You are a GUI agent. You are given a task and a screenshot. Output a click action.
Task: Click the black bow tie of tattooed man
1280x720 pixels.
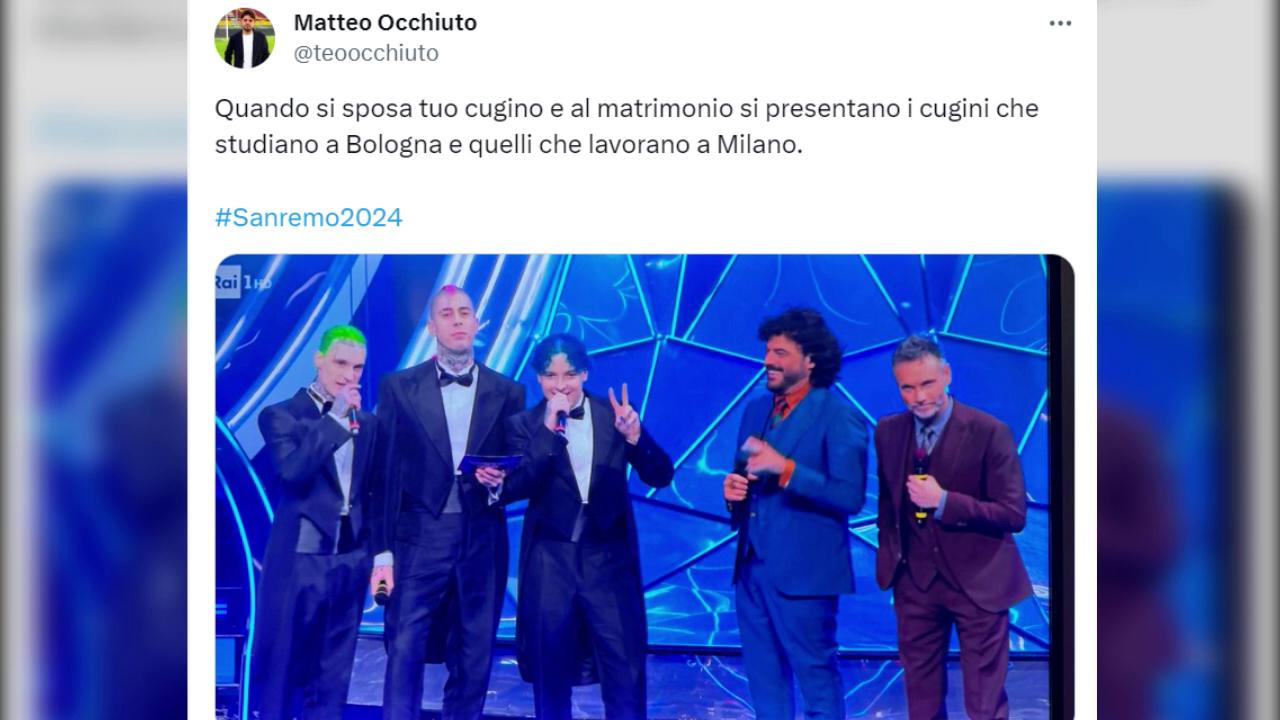pyautogui.click(x=456, y=377)
